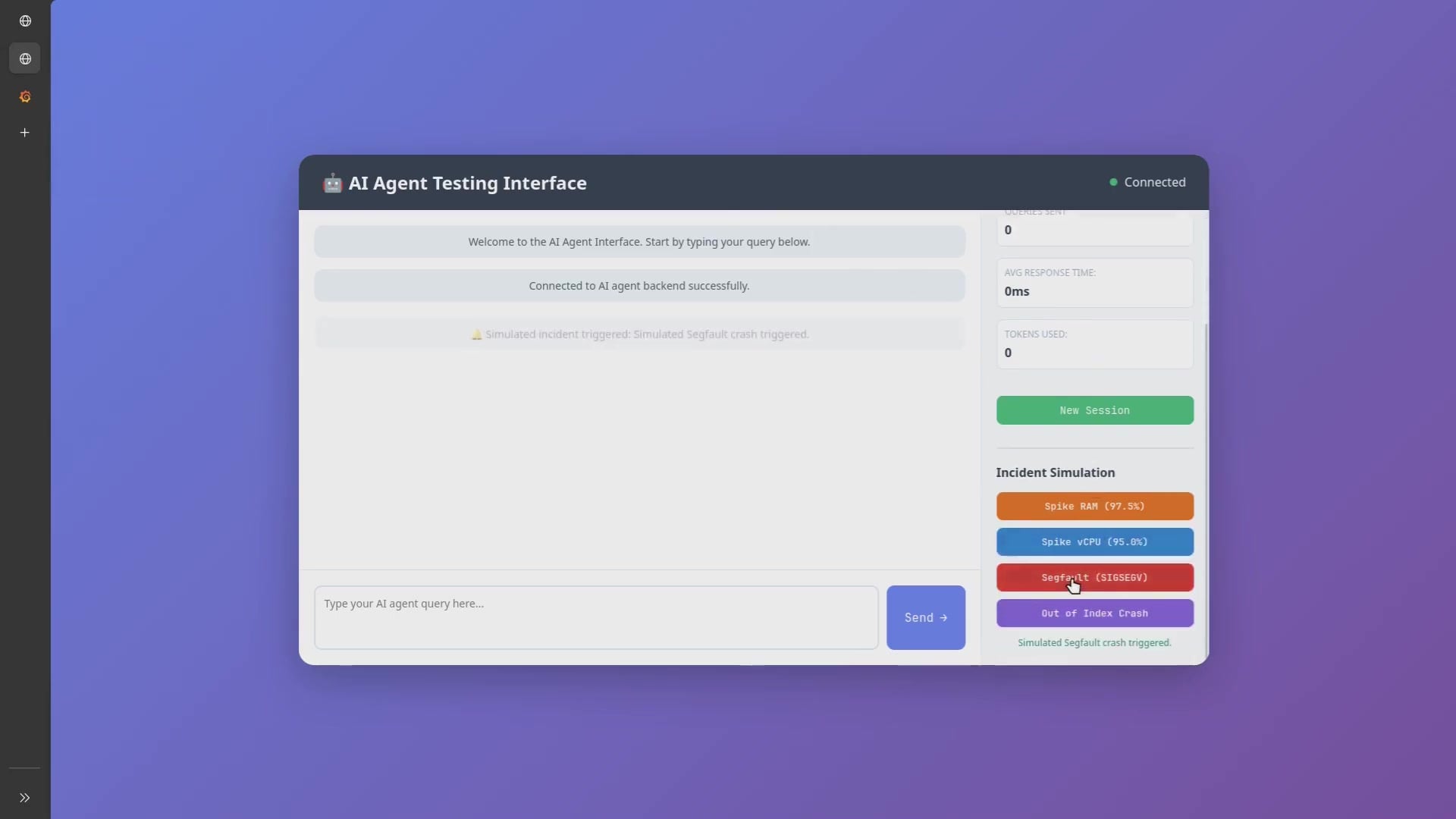1456x819 pixels.
Task: Trigger the Out of Index Crash incident
Action: (1094, 613)
